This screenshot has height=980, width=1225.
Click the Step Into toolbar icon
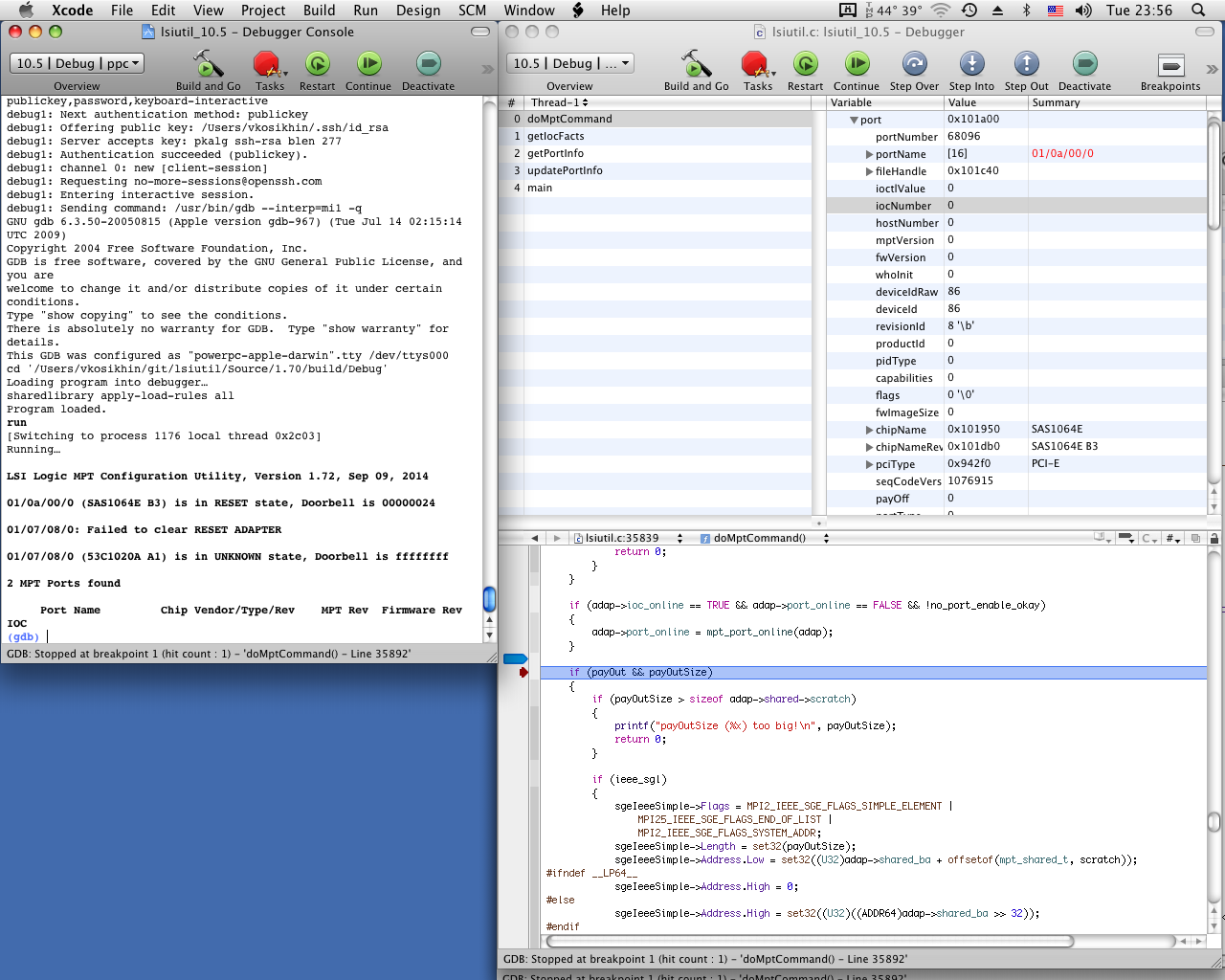click(971, 65)
